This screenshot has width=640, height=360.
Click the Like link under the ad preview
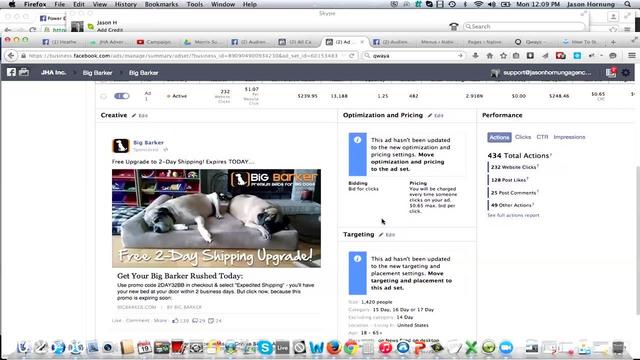[x=117, y=320]
